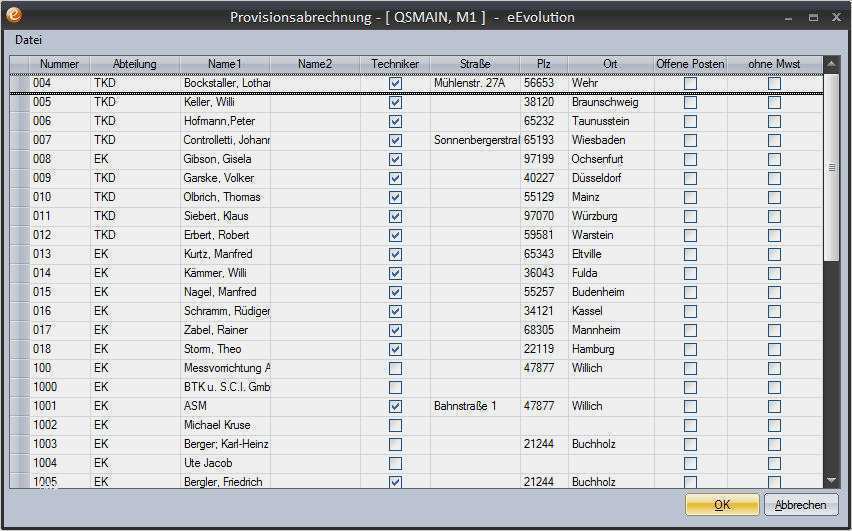Click the Plz column header
The image size is (852, 531).
click(543, 64)
